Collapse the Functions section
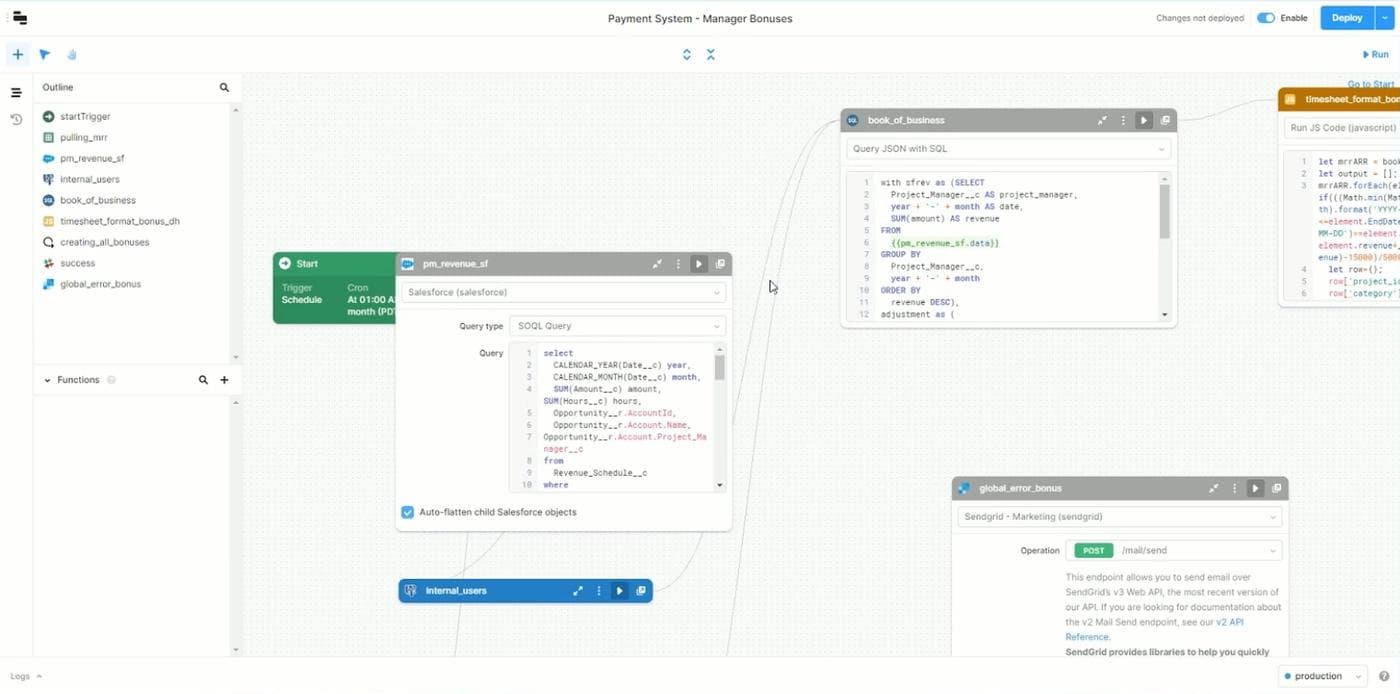 click(x=47, y=380)
